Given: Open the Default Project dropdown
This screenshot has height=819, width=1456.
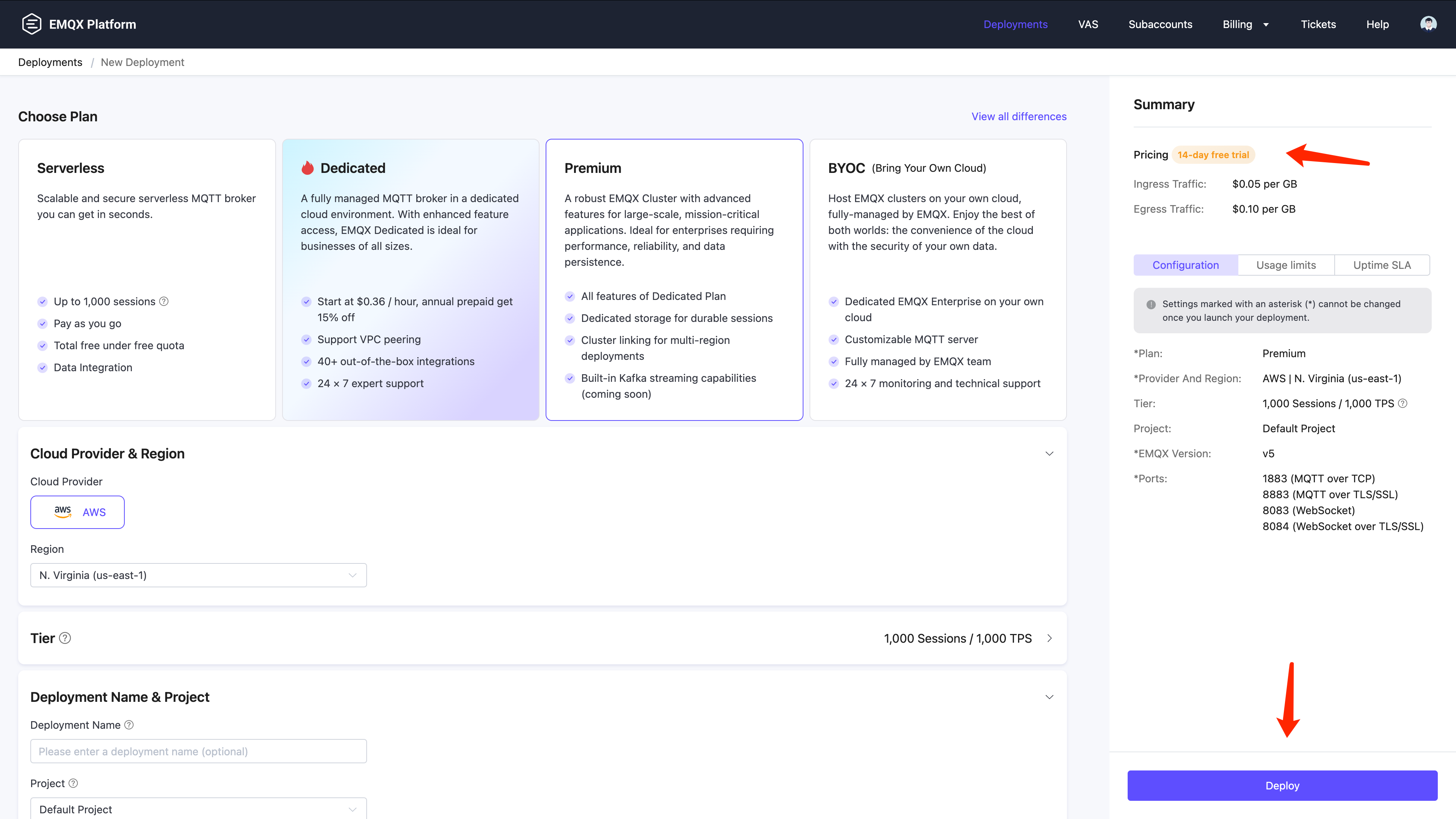Looking at the screenshot, I should pyautogui.click(x=198, y=809).
